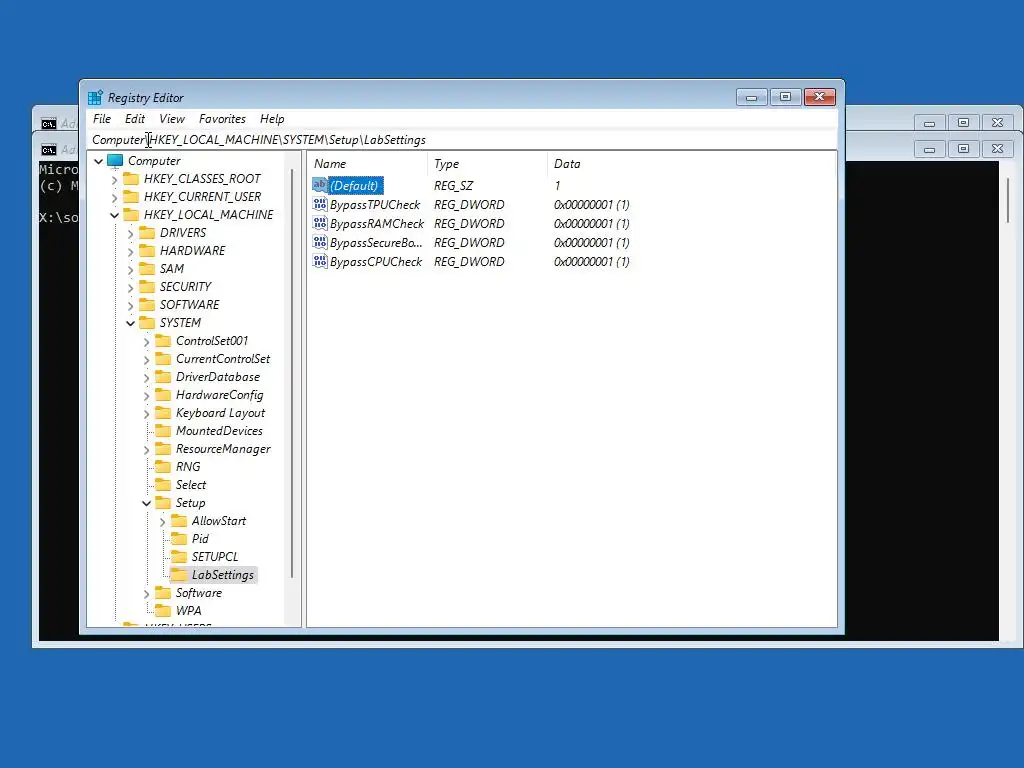Click the MountedDevices folder icon
Image resolution: width=1024 pixels, height=768 pixels.
[x=163, y=431]
